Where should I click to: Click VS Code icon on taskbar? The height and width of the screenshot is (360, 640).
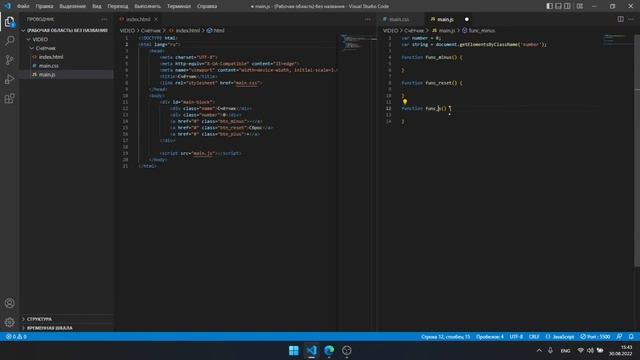[x=311, y=350]
